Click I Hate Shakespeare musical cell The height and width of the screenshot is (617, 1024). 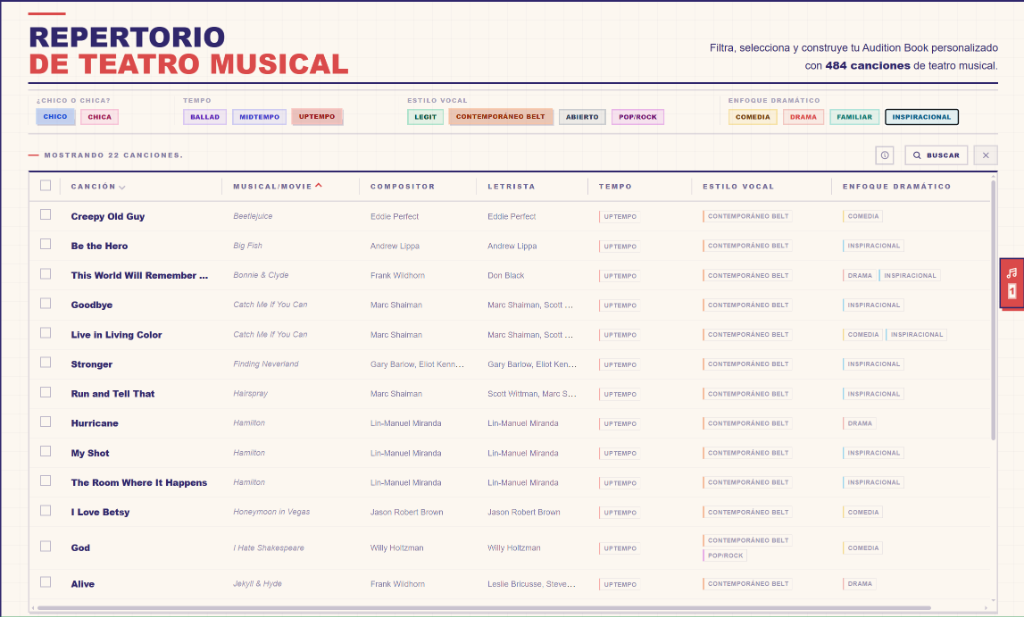pyautogui.click(x=268, y=548)
